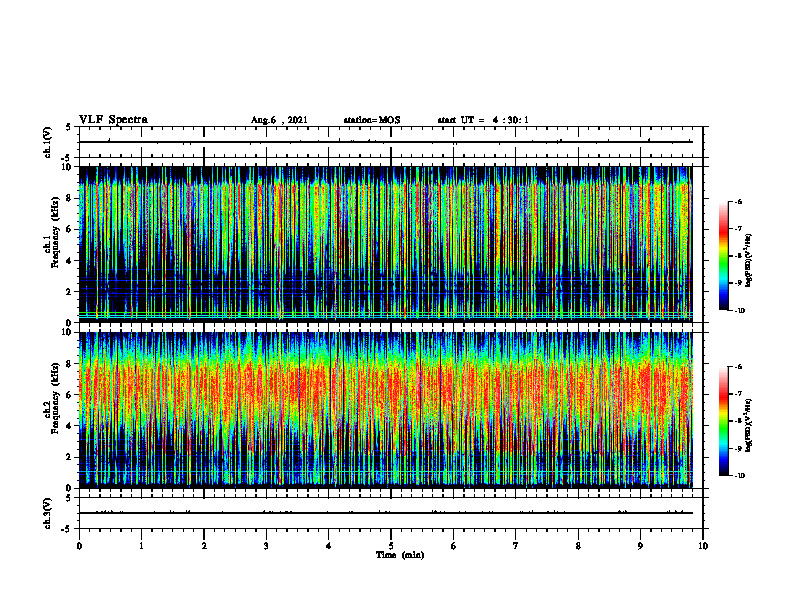Click the ch.1 voltage waveform trace
Viewport: 792px width, 612px height.
(x=385, y=142)
